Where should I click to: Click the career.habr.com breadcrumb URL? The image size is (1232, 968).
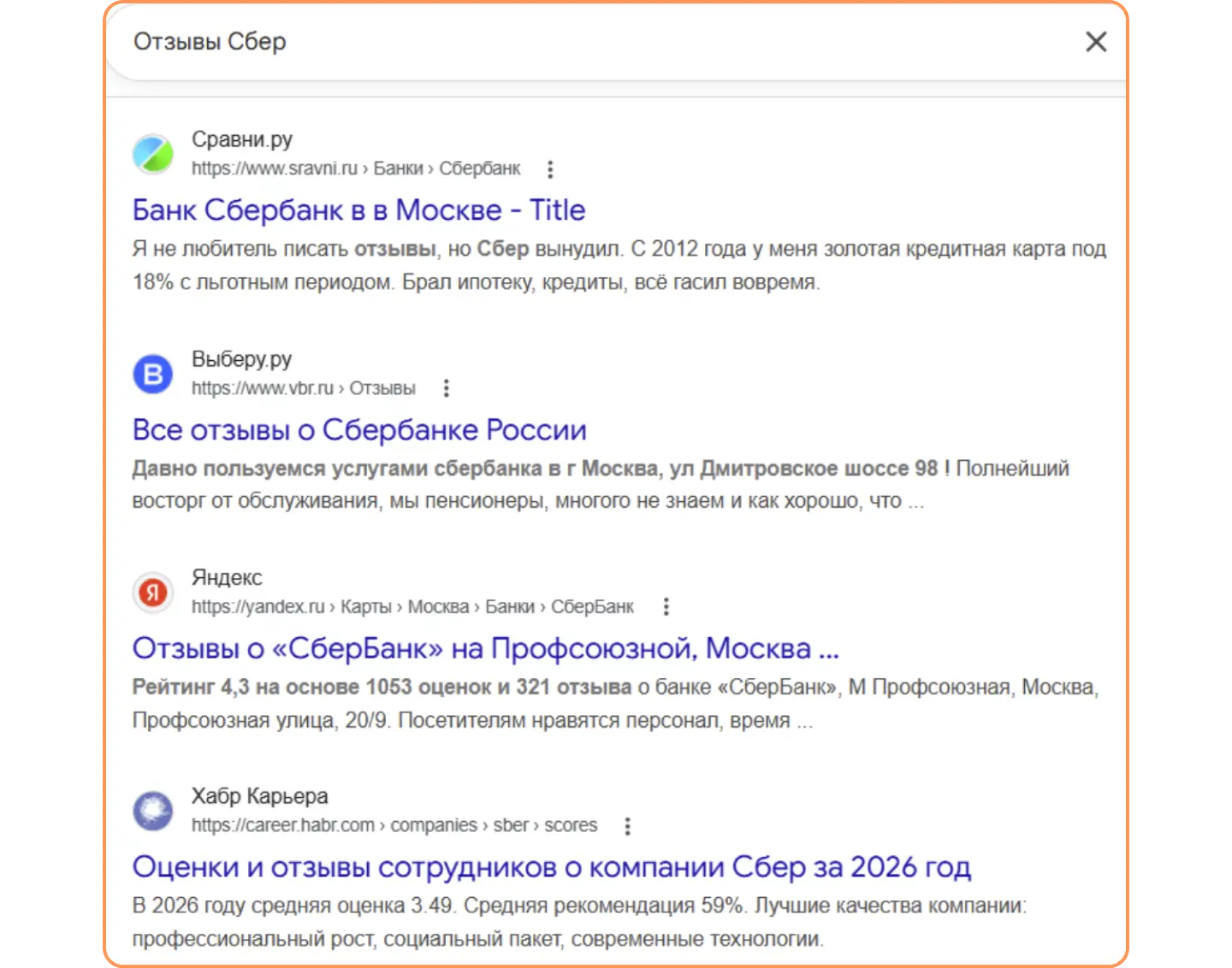click(394, 826)
